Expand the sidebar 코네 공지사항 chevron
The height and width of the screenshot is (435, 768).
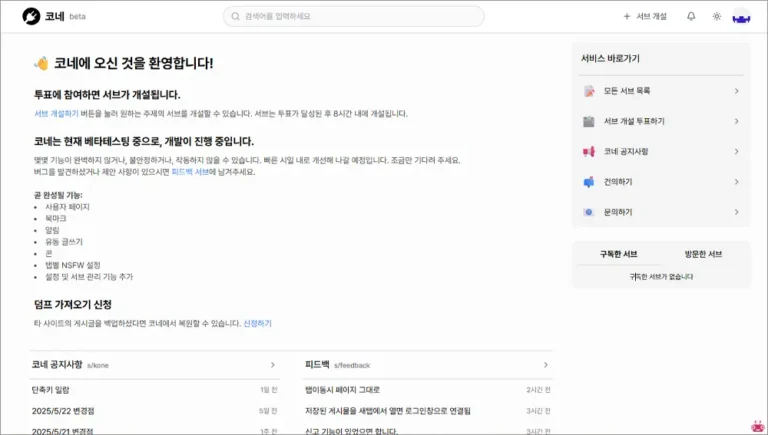click(736, 152)
